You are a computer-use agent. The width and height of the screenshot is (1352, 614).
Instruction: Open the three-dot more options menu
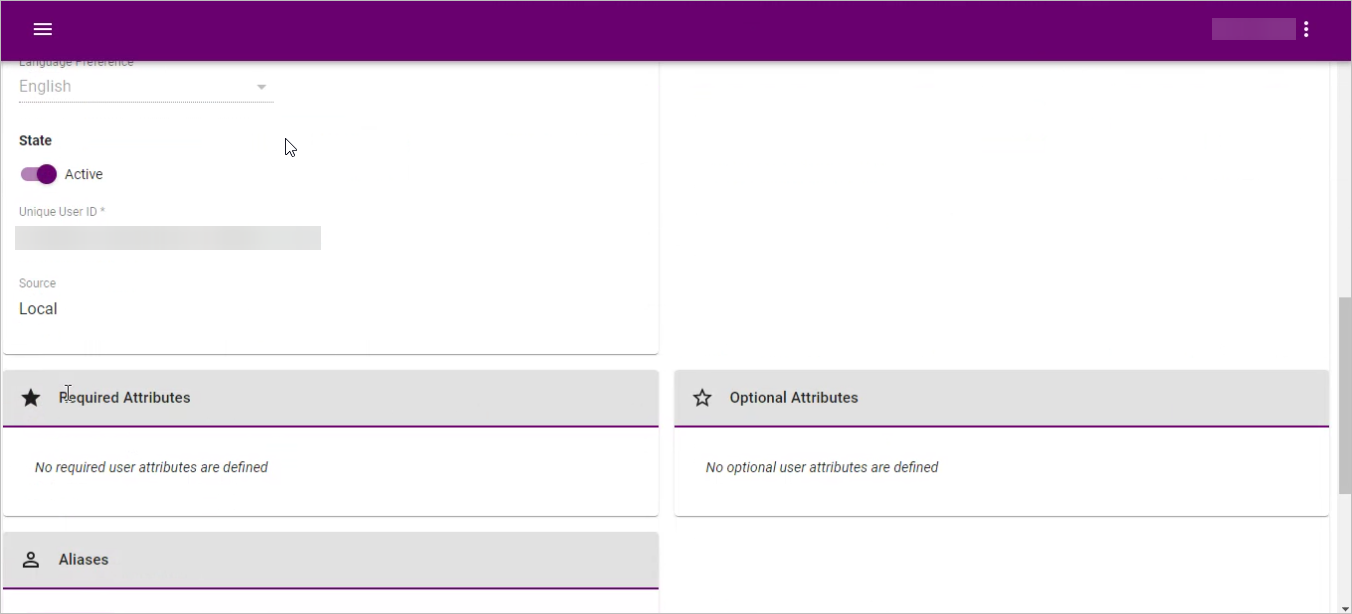tap(1306, 29)
